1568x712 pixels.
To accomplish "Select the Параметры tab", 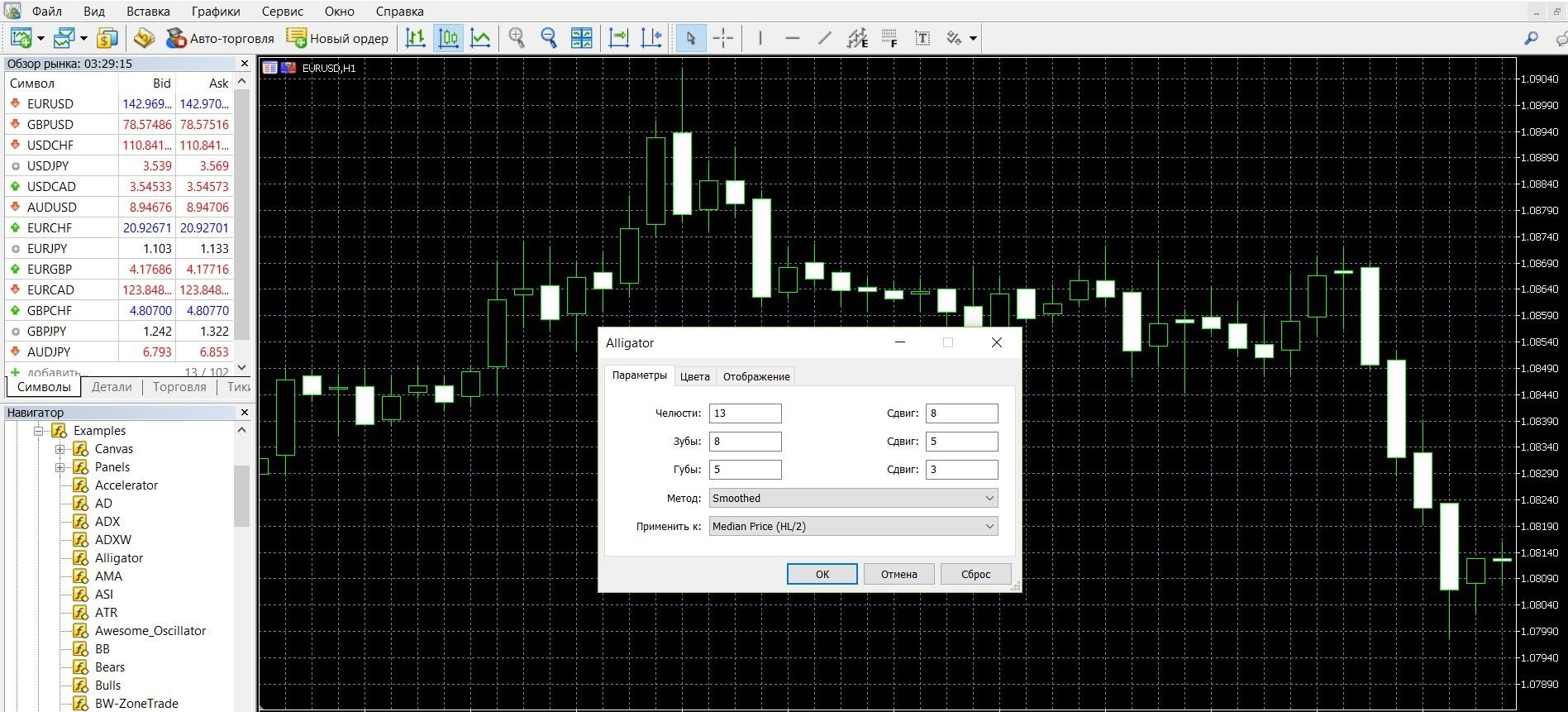I will pyautogui.click(x=639, y=375).
